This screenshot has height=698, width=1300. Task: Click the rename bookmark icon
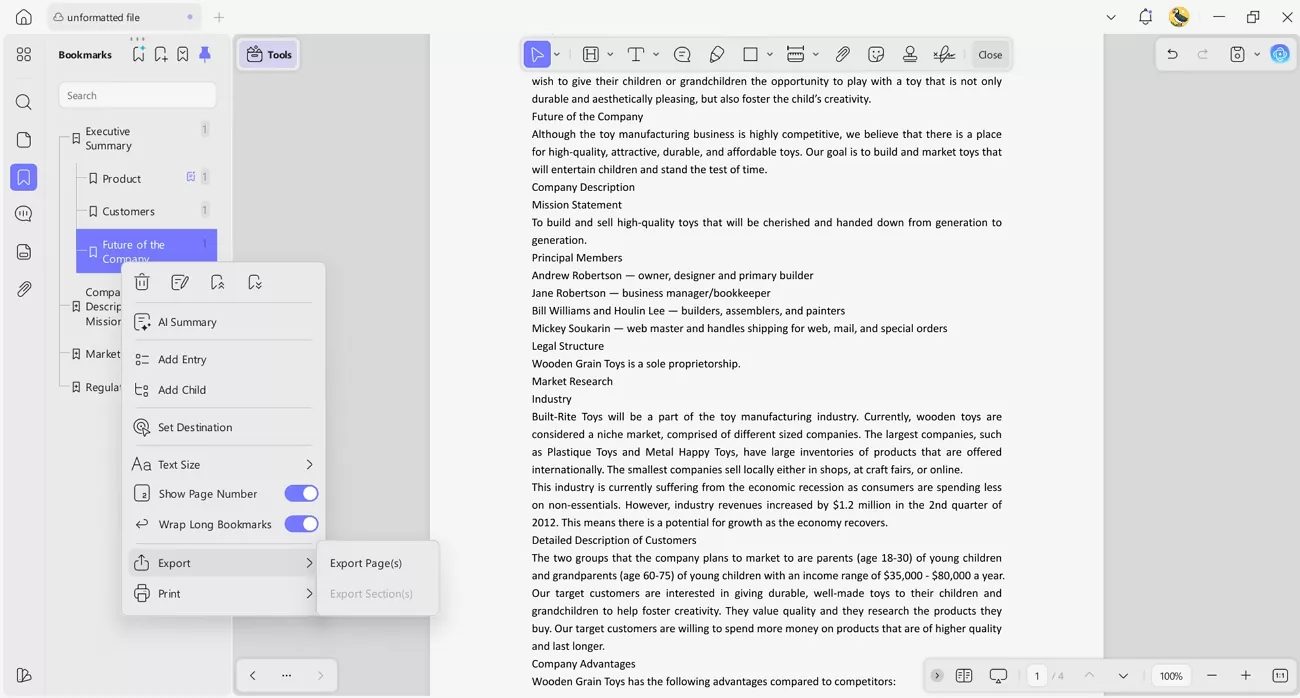(180, 281)
